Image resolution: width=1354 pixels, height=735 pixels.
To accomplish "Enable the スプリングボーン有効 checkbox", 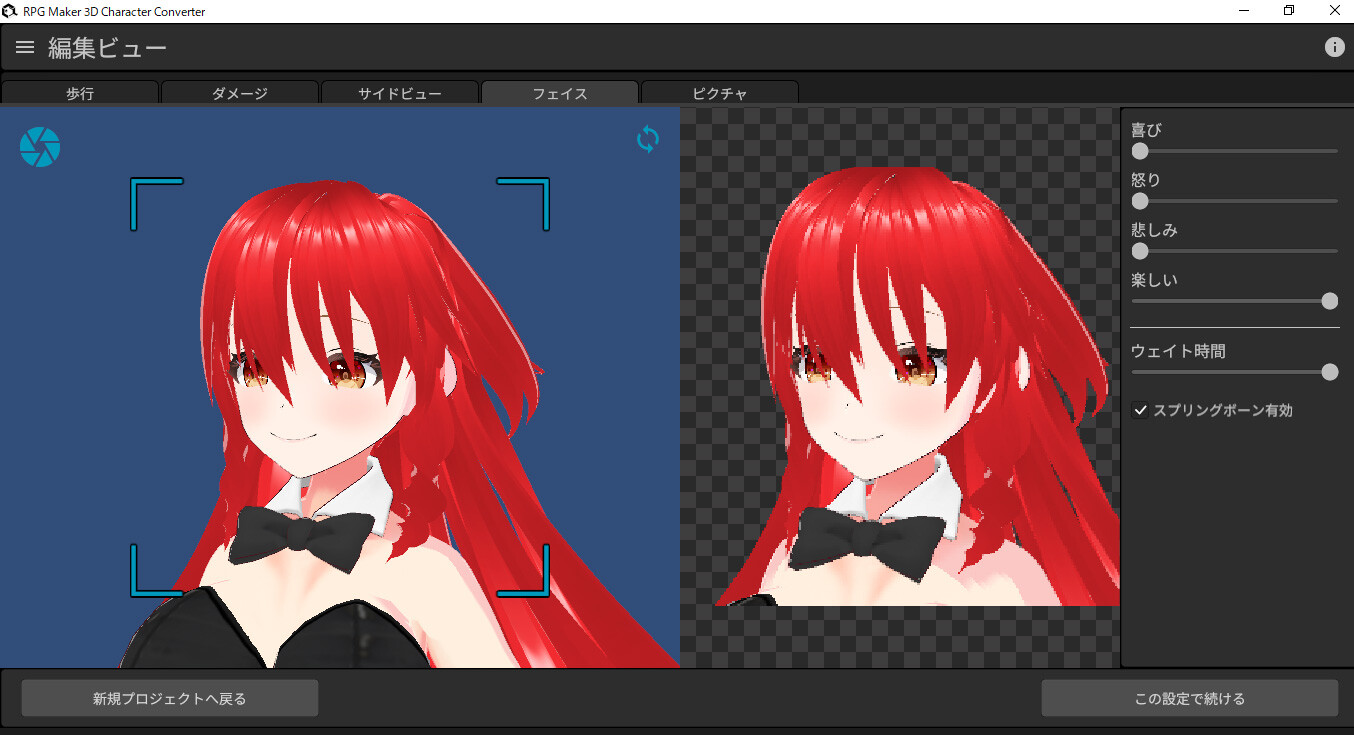I will pos(1140,410).
